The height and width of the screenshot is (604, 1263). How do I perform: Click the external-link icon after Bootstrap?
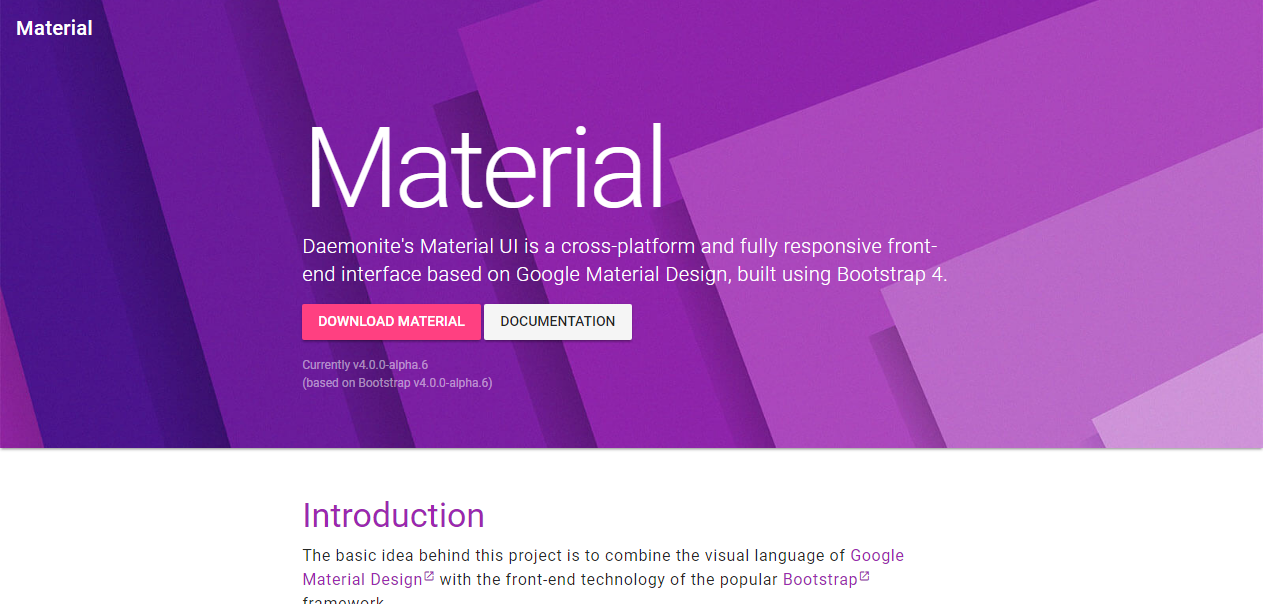coord(865,576)
